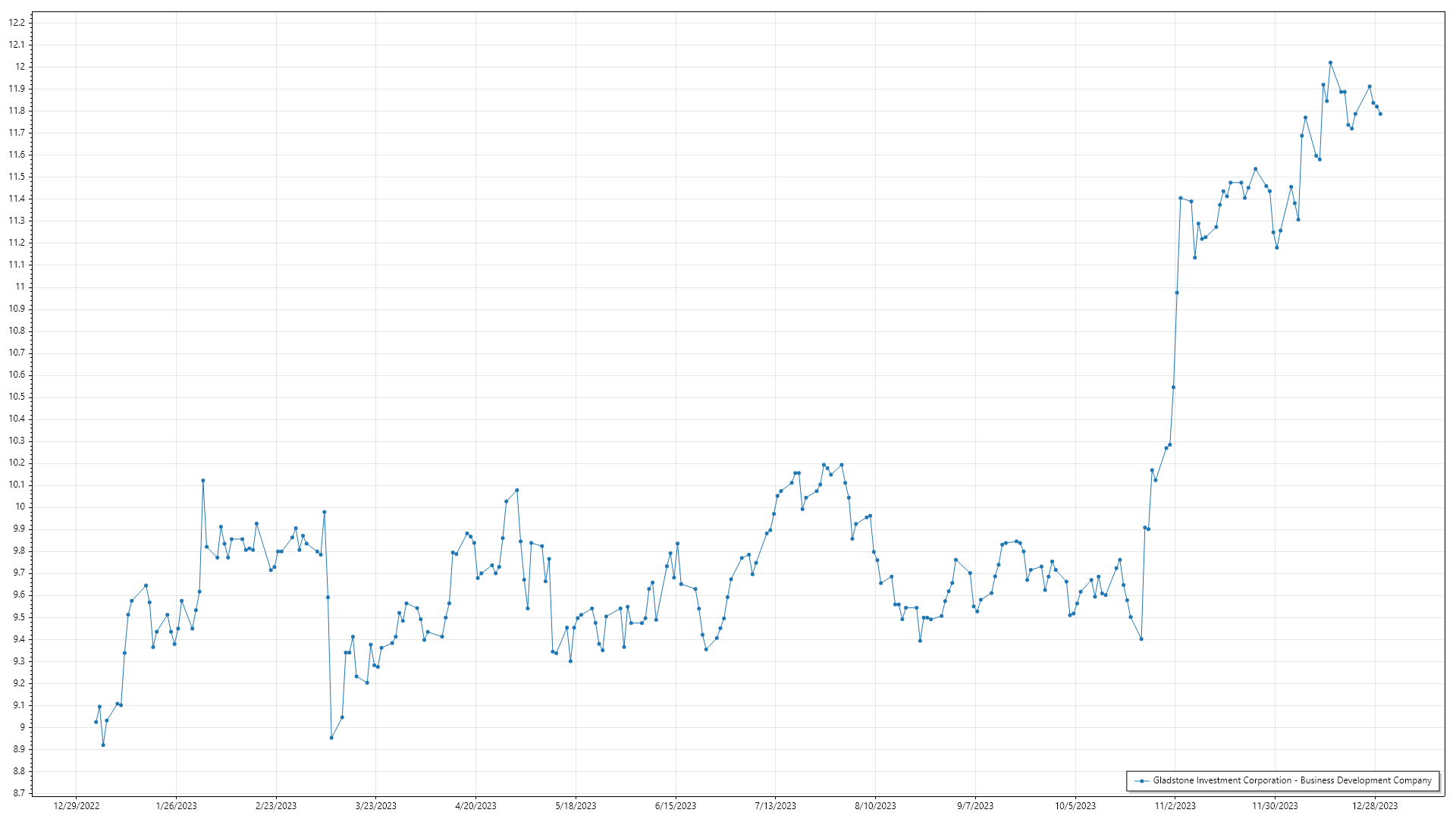Click the last data point of the series
The width and height of the screenshot is (1456, 819).
point(1380,114)
